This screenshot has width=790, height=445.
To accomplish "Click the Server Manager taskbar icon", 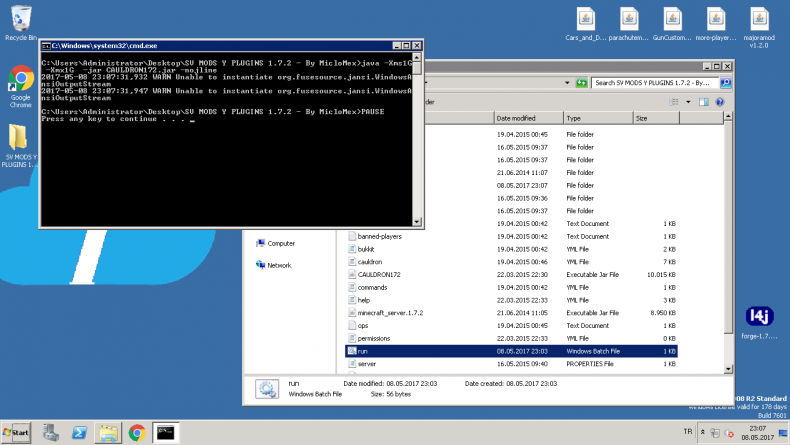I will click(50, 432).
